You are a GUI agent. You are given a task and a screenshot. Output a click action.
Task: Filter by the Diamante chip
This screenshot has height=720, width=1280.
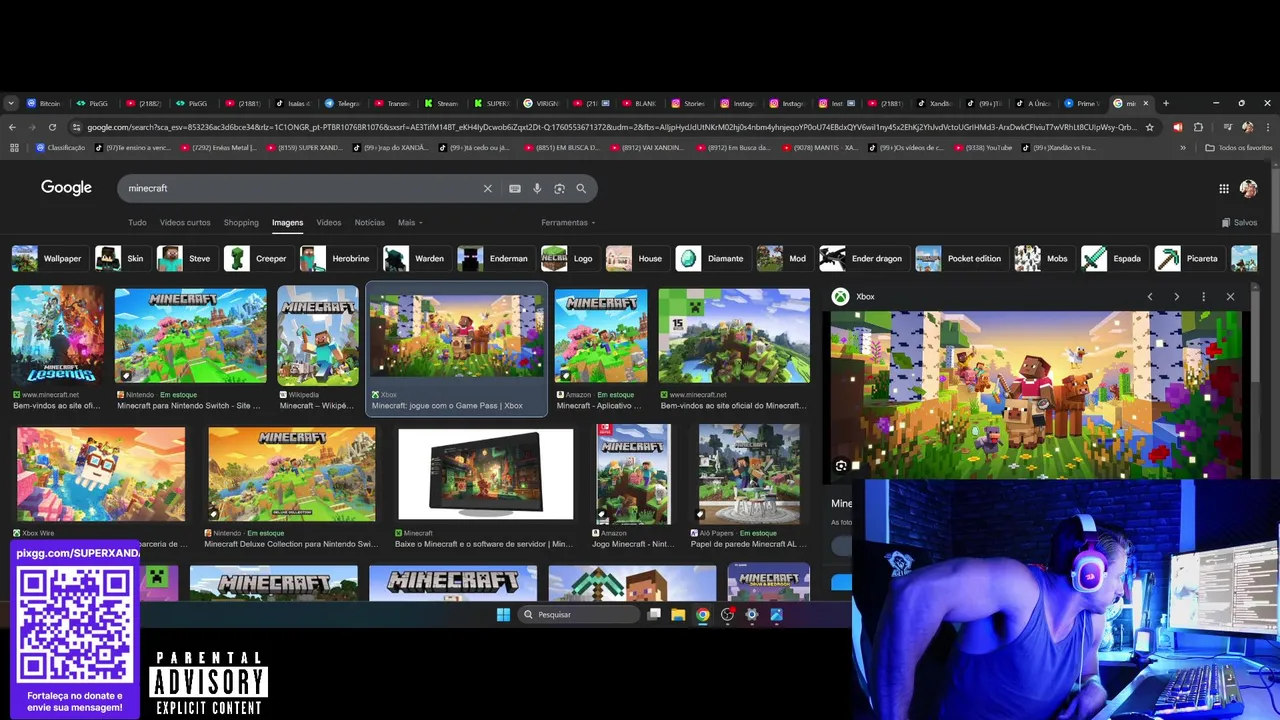click(x=712, y=259)
